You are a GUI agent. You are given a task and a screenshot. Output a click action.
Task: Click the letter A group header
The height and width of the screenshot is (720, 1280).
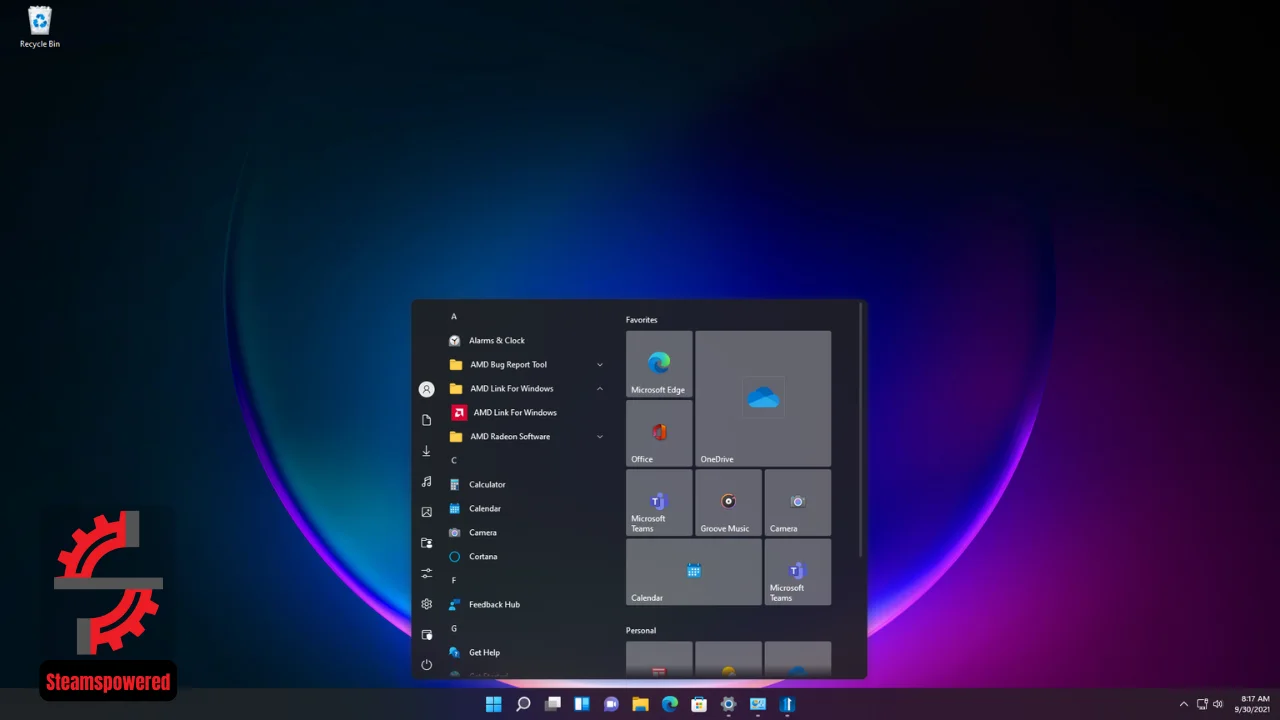click(x=454, y=317)
